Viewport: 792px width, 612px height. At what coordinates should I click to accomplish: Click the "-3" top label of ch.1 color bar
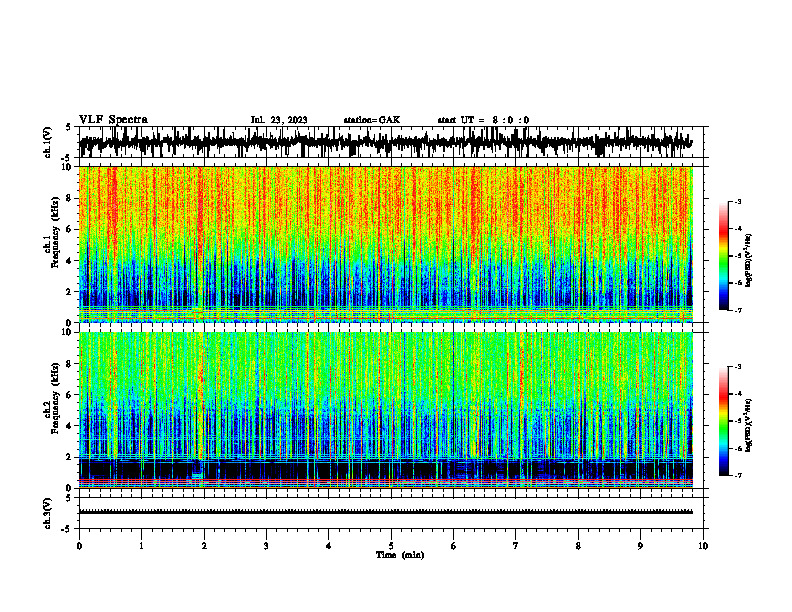coord(737,201)
